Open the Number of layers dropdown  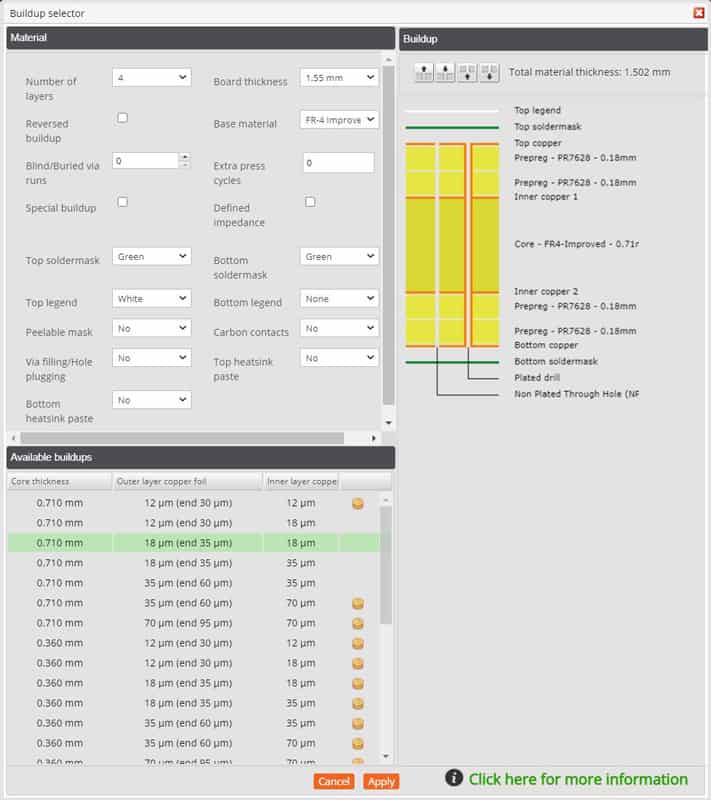[152, 78]
